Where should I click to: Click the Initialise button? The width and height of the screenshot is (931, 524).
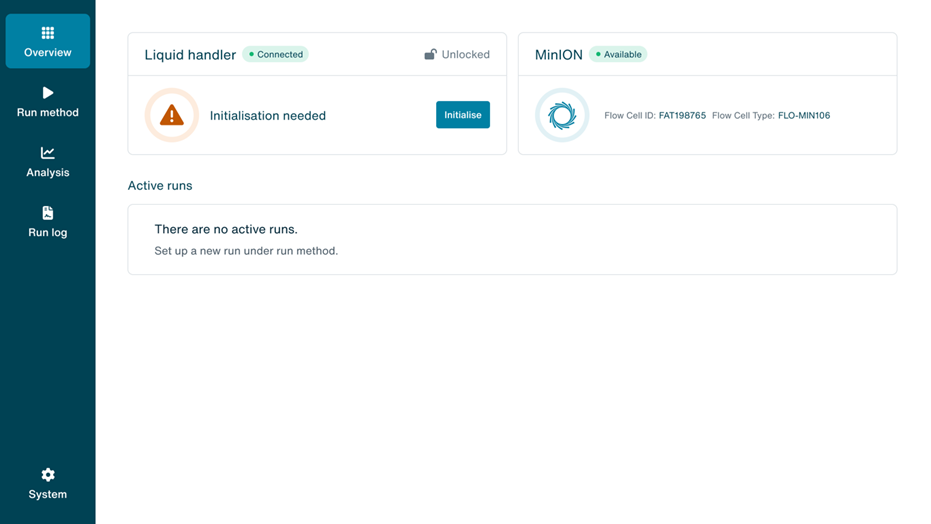(463, 115)
